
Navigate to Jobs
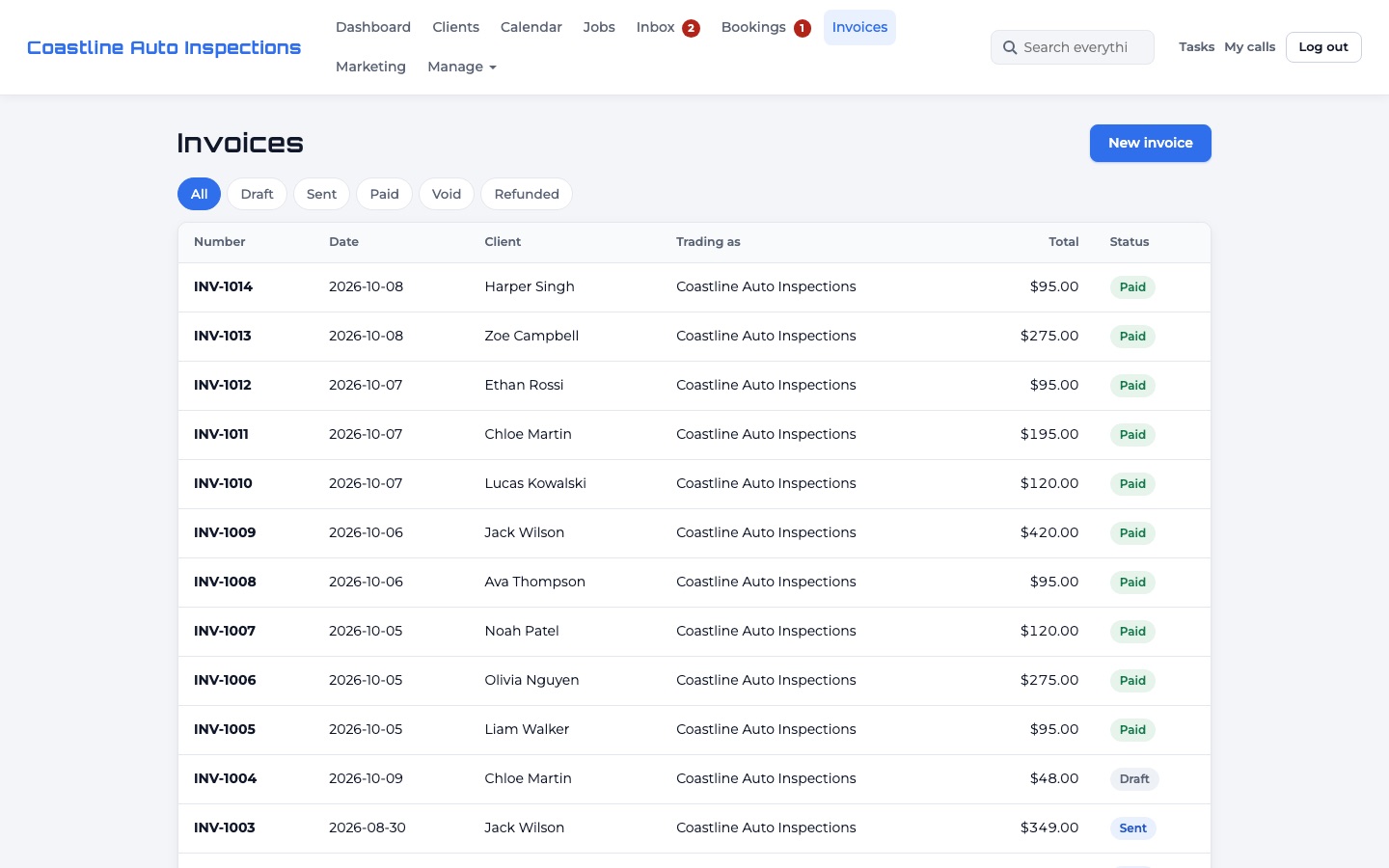599,27
